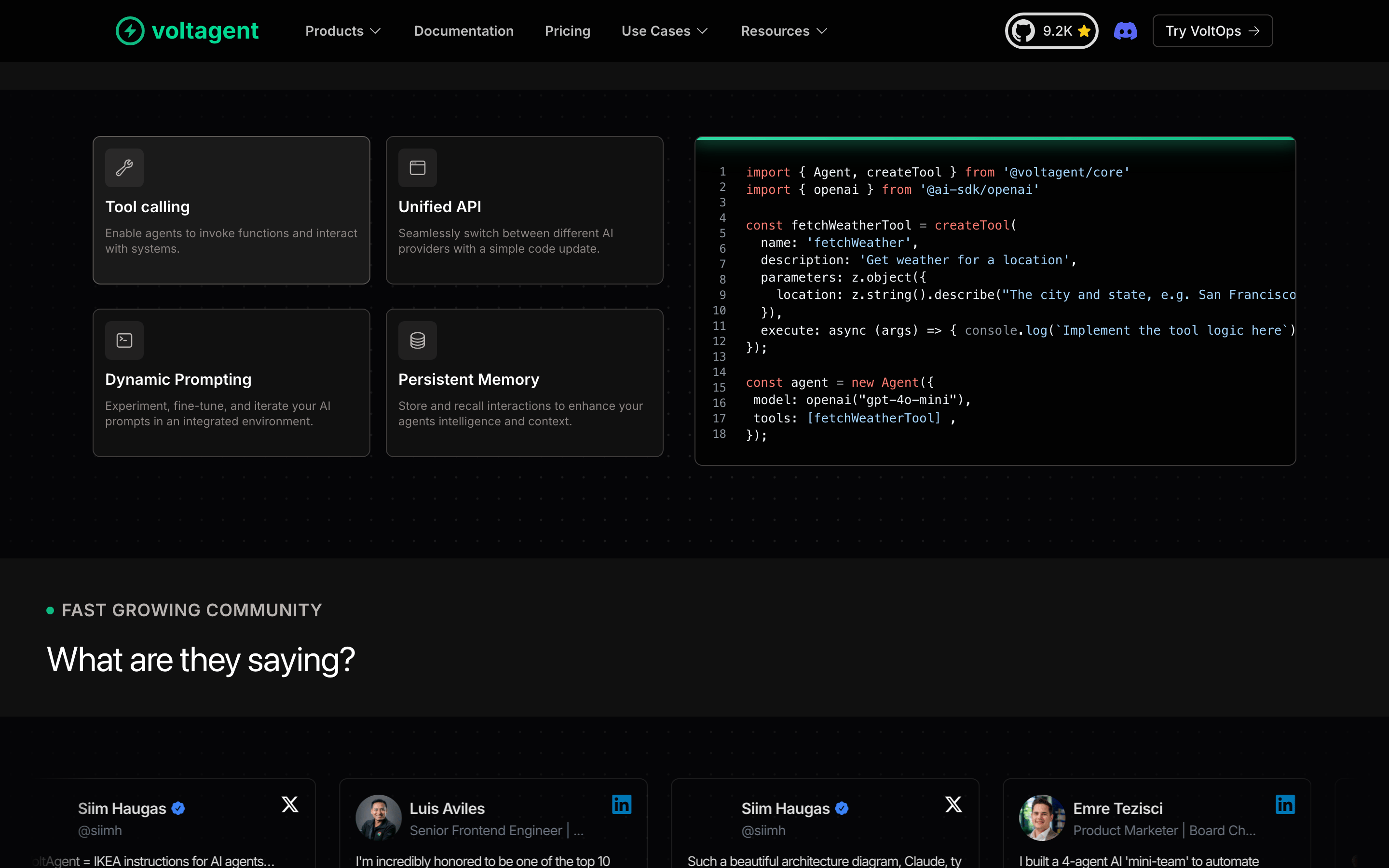The height and width of the screenshot is (868, 1389).
Task: Click the "What are they saying?" heading
Action: [x=201, y=659]
